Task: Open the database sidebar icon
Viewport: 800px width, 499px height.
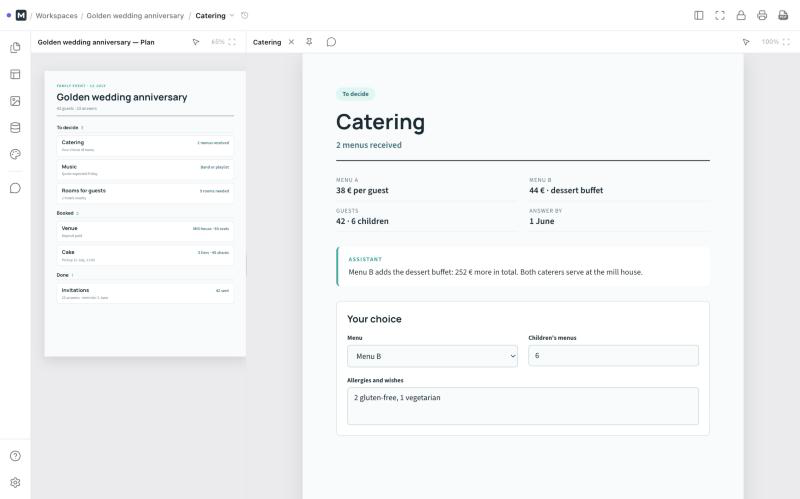Action: [15, 128]
